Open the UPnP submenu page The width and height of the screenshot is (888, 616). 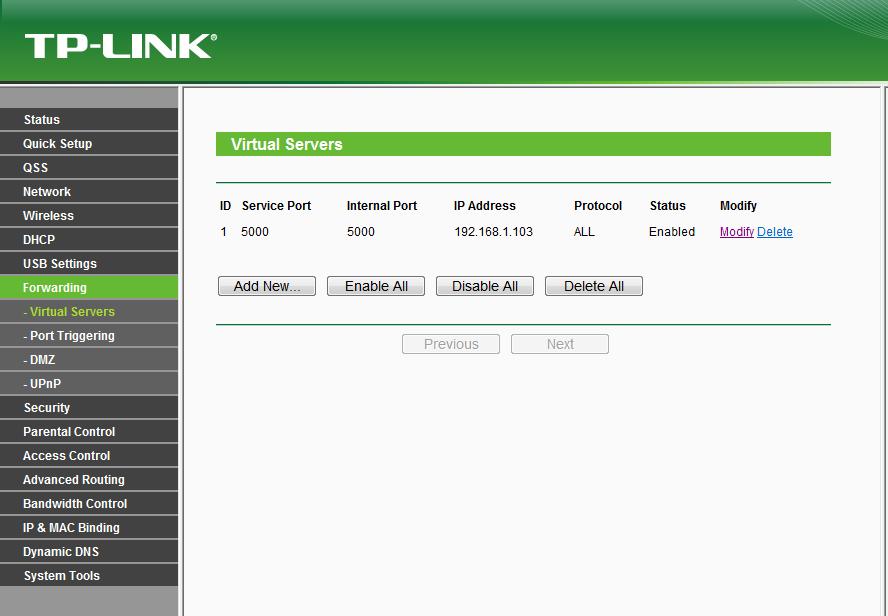[x=43, y=384]
